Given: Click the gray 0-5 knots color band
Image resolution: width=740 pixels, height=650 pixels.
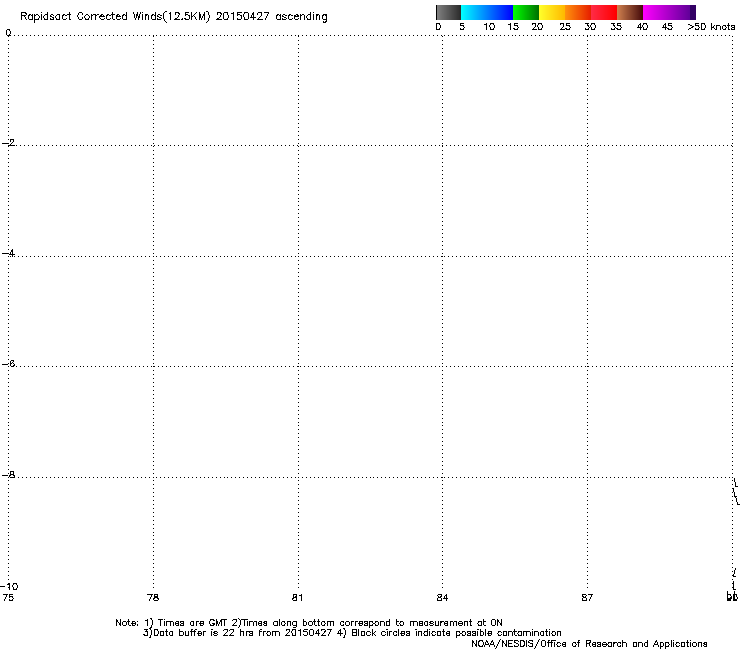Looking at the screenshot, I should tap(448, 12).
